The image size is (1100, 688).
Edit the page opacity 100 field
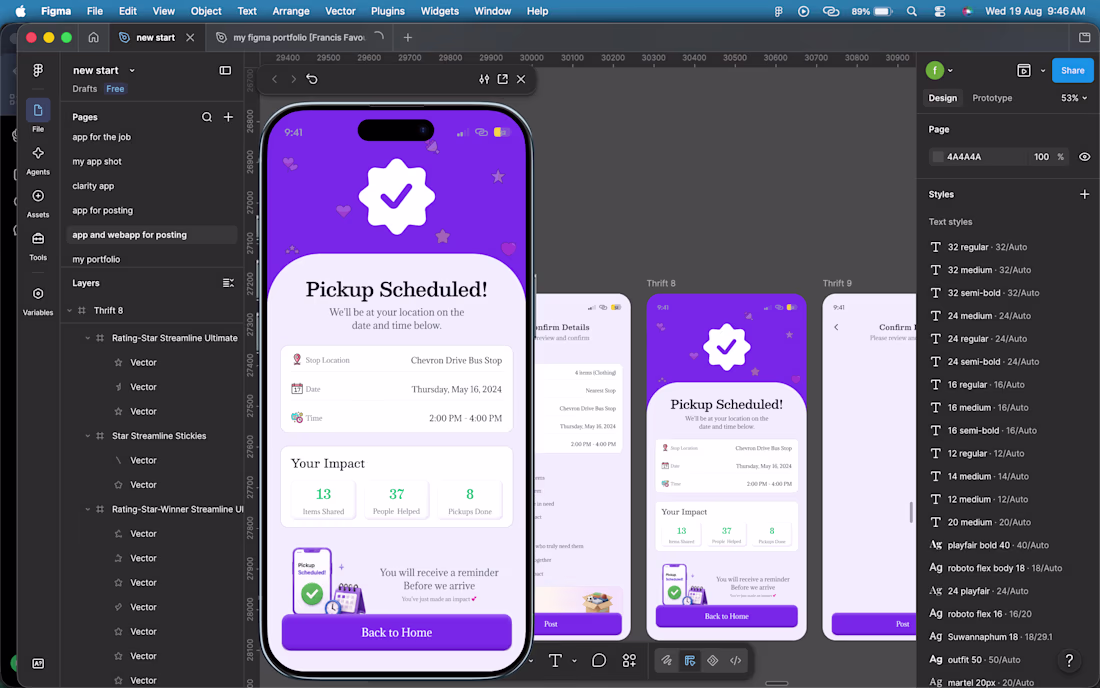(x=1041, y=157)
